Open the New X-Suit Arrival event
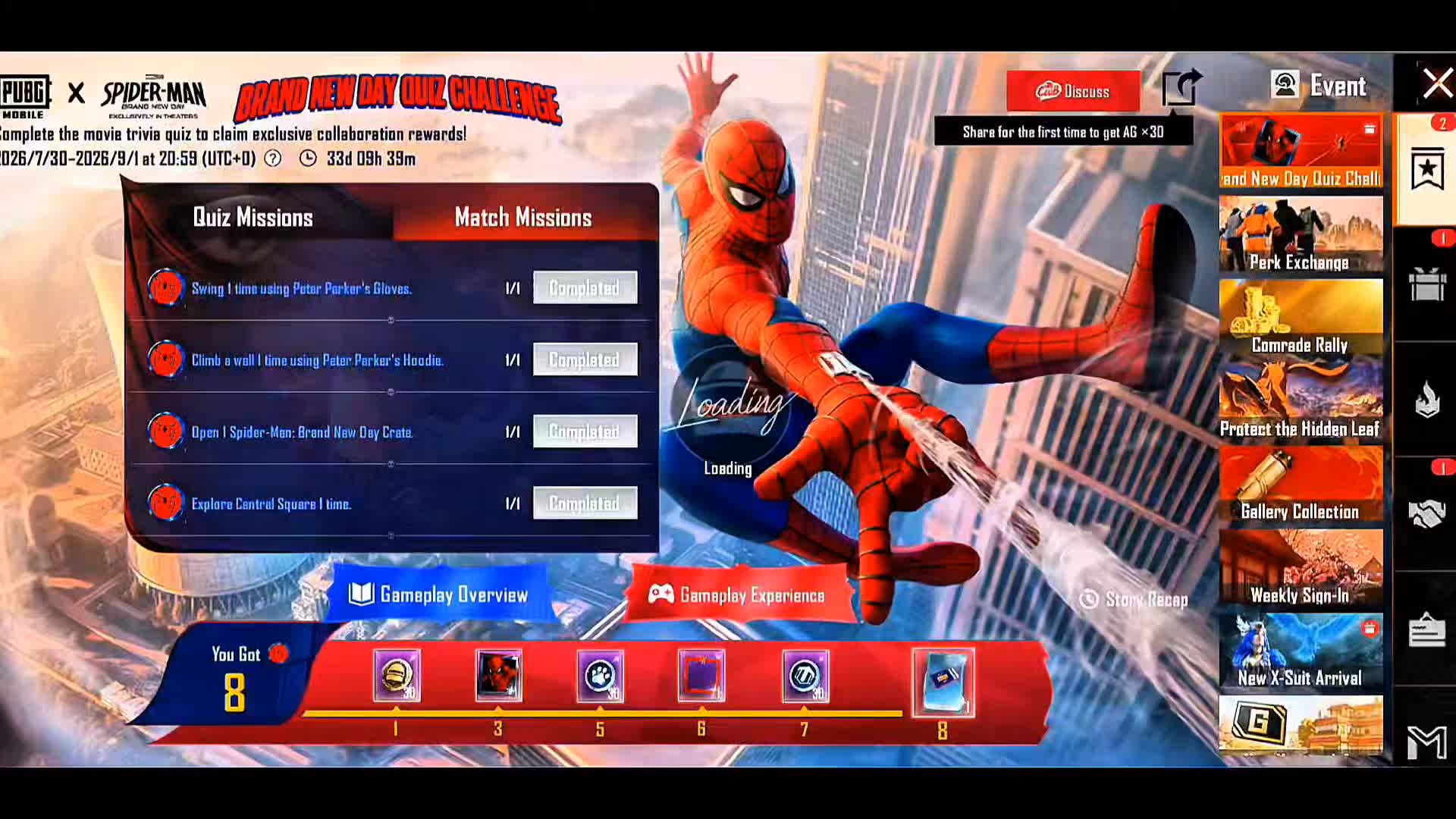Viewport: 1456px width, 819px height. click(1301, 651)
